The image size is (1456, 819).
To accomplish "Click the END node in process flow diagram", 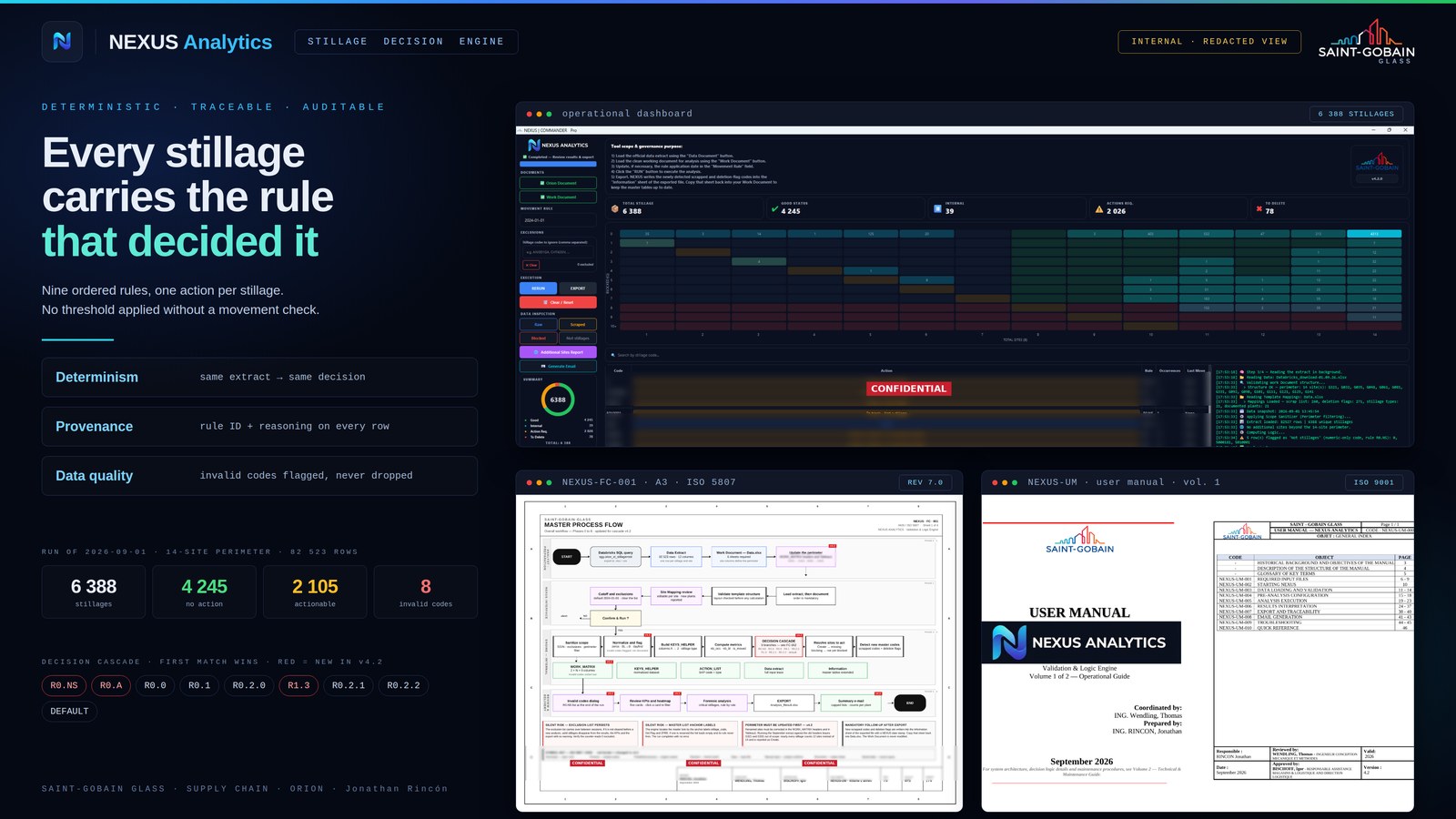I will tap(910, 703).
